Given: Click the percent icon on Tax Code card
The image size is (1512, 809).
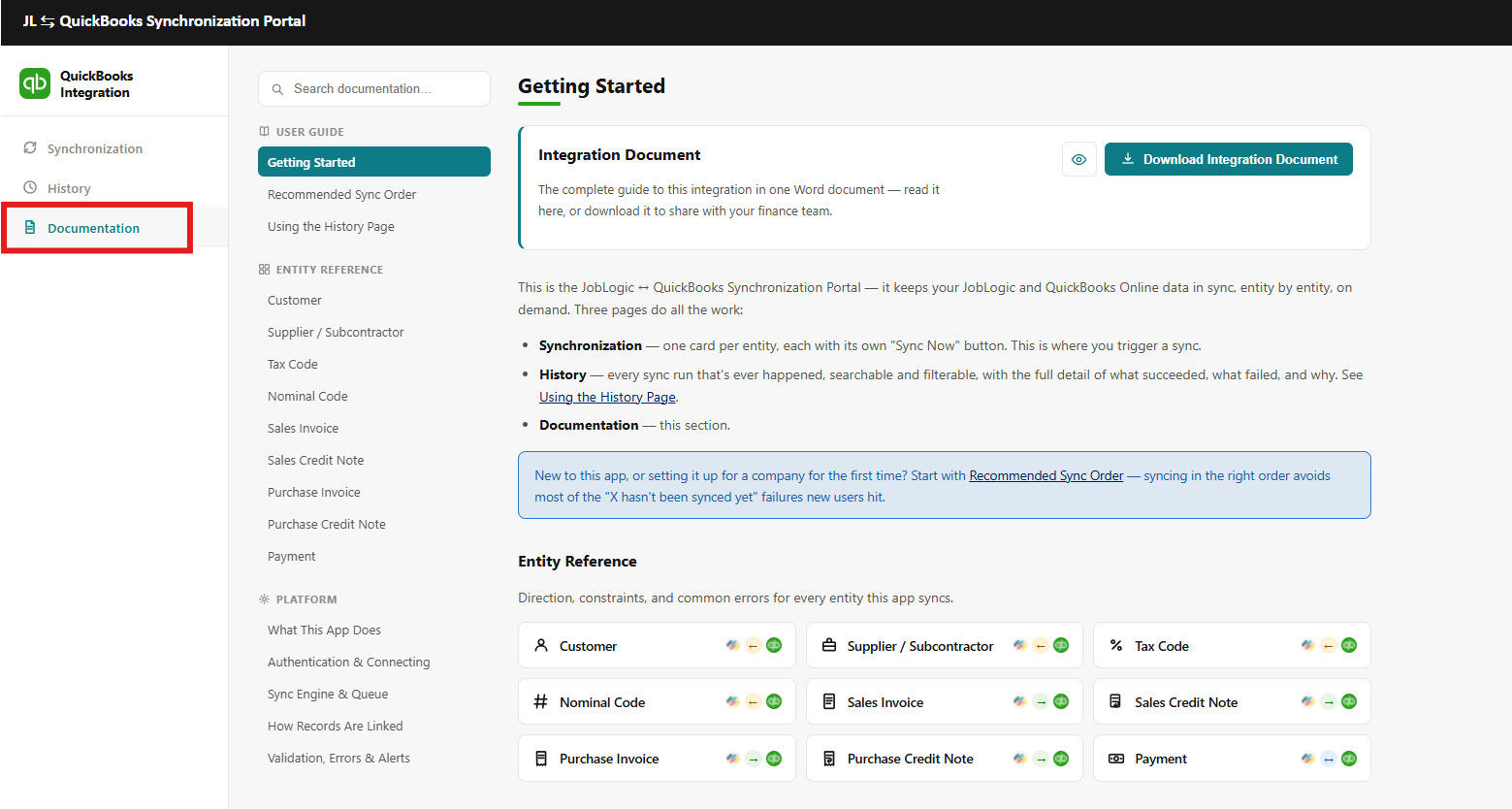Looking at the screenshot, I should click(1116, 645).
